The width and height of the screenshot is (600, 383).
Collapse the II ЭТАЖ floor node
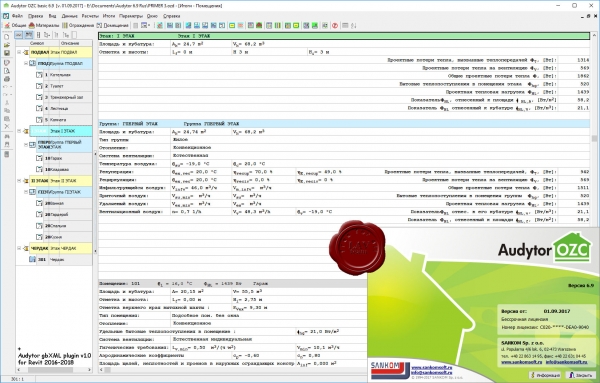tap(19, 181)
